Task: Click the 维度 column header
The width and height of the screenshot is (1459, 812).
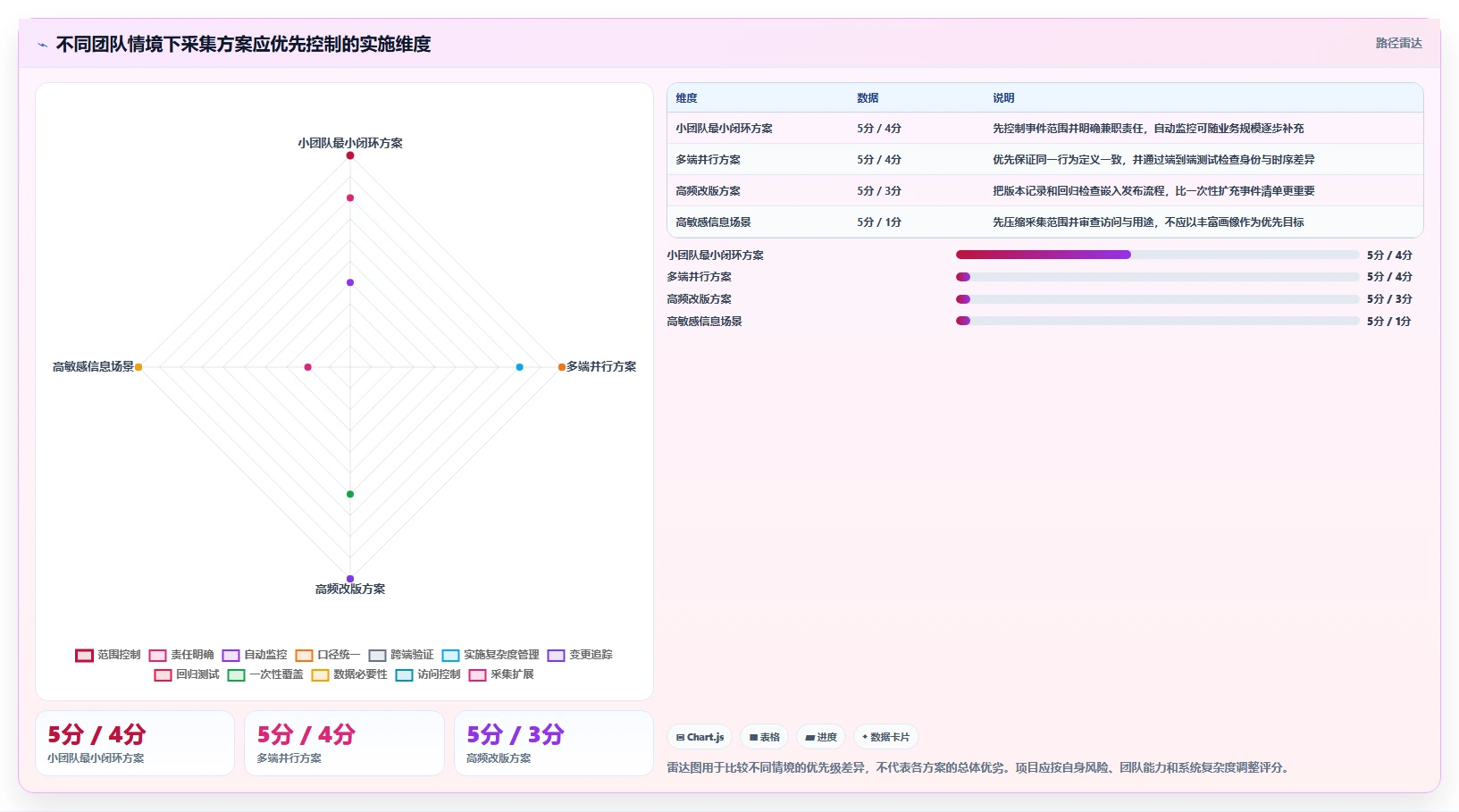Action: click(x=686, y=98)
